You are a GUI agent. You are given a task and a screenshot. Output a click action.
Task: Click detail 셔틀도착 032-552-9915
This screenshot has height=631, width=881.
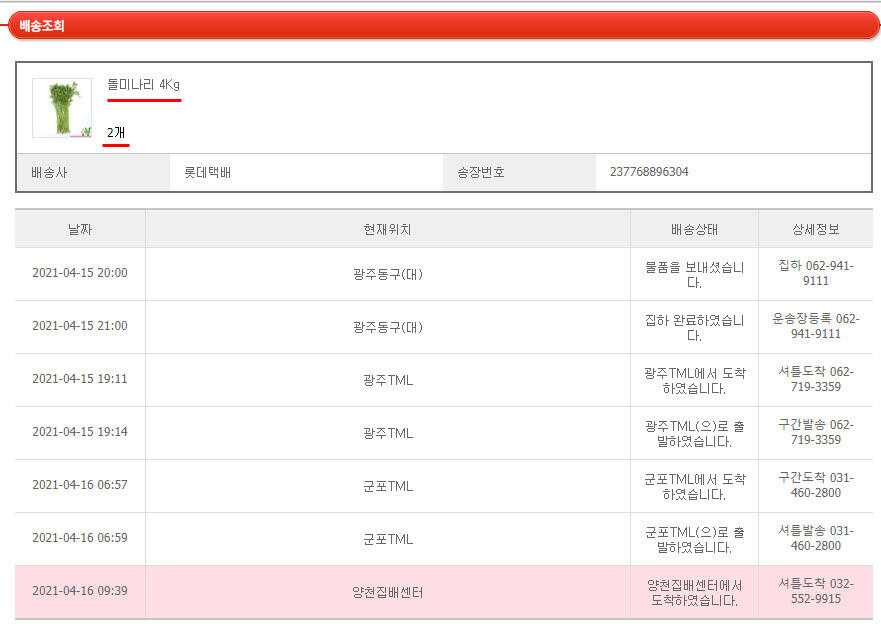[x=816, y=591]
